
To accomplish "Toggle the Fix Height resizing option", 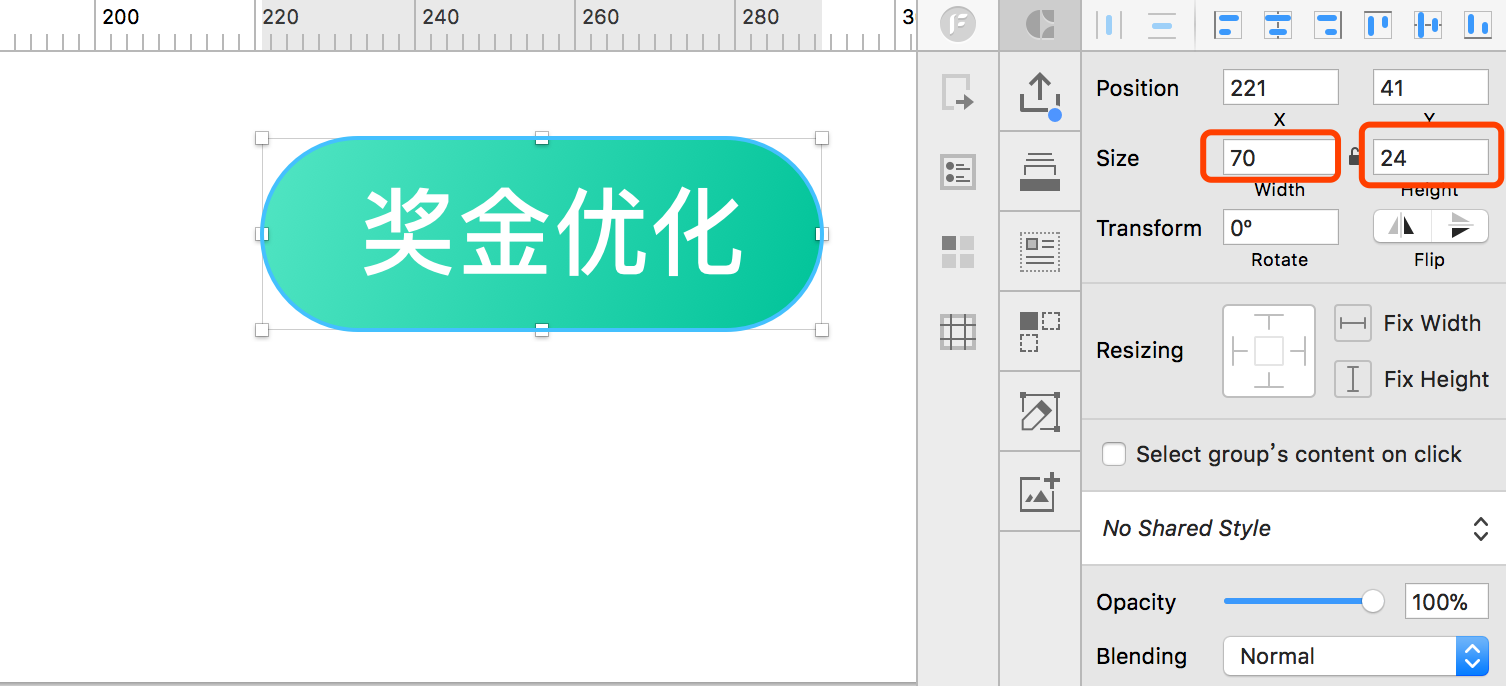I will pos(1352,379).
